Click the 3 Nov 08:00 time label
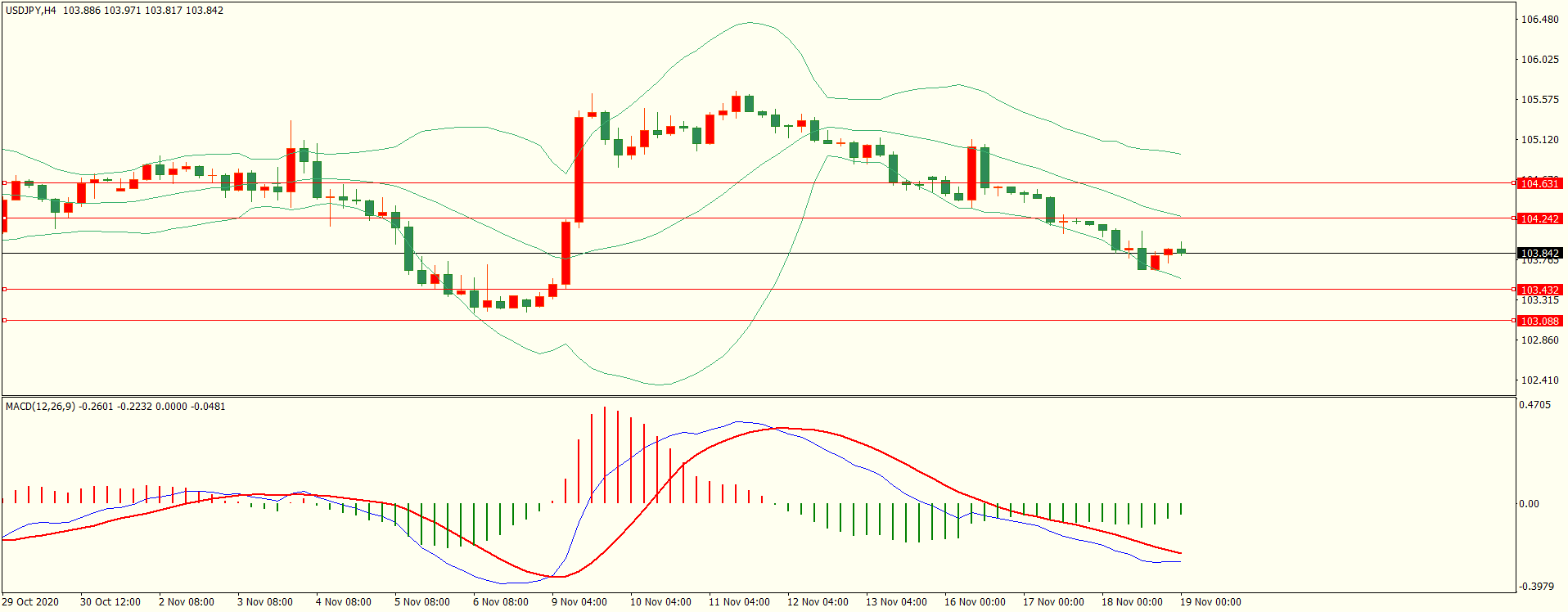Viewport: 1568px width, 612px height. pos(265,602)
